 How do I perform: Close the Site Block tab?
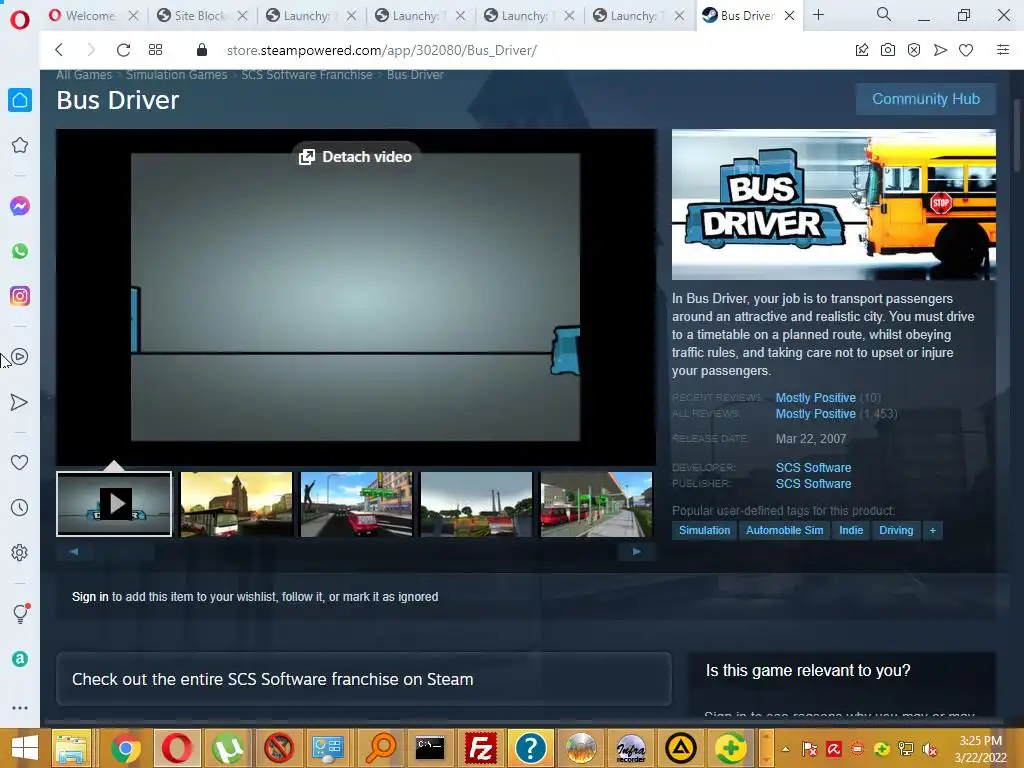coord(242,16)
